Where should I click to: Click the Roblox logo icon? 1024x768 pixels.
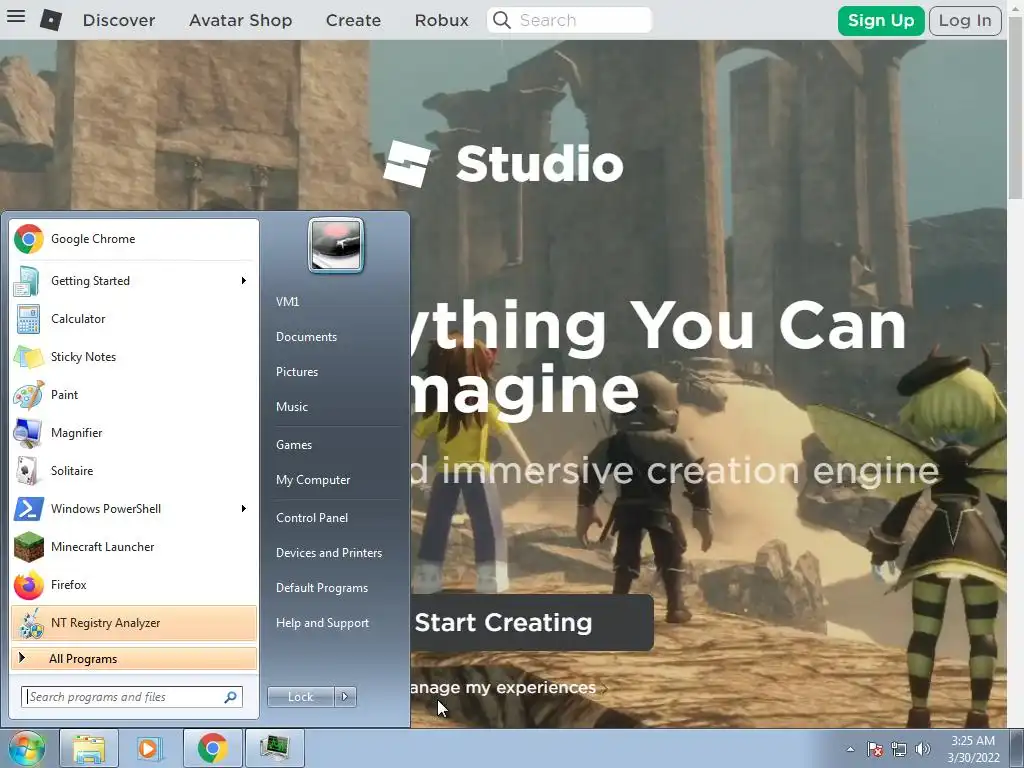click(51, 20)
